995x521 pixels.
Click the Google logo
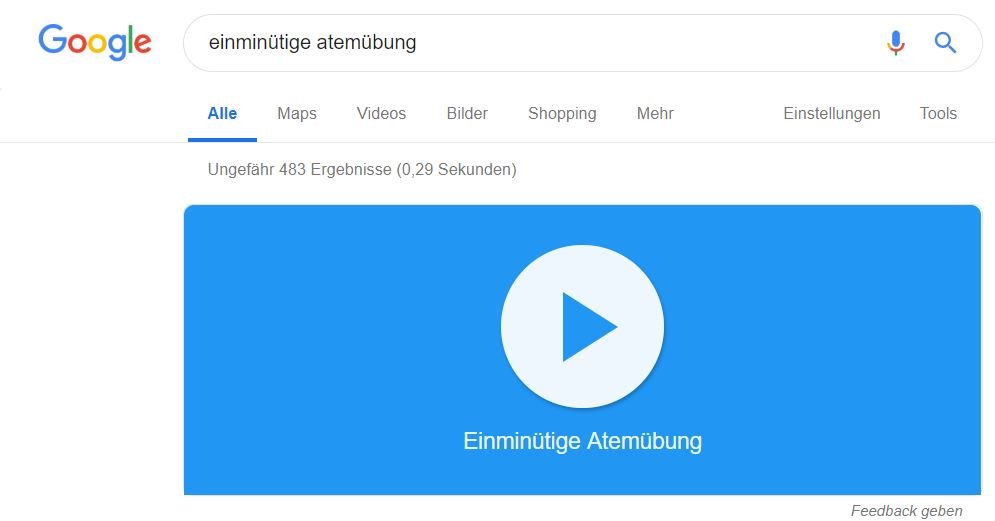click(x=95, y=42)
